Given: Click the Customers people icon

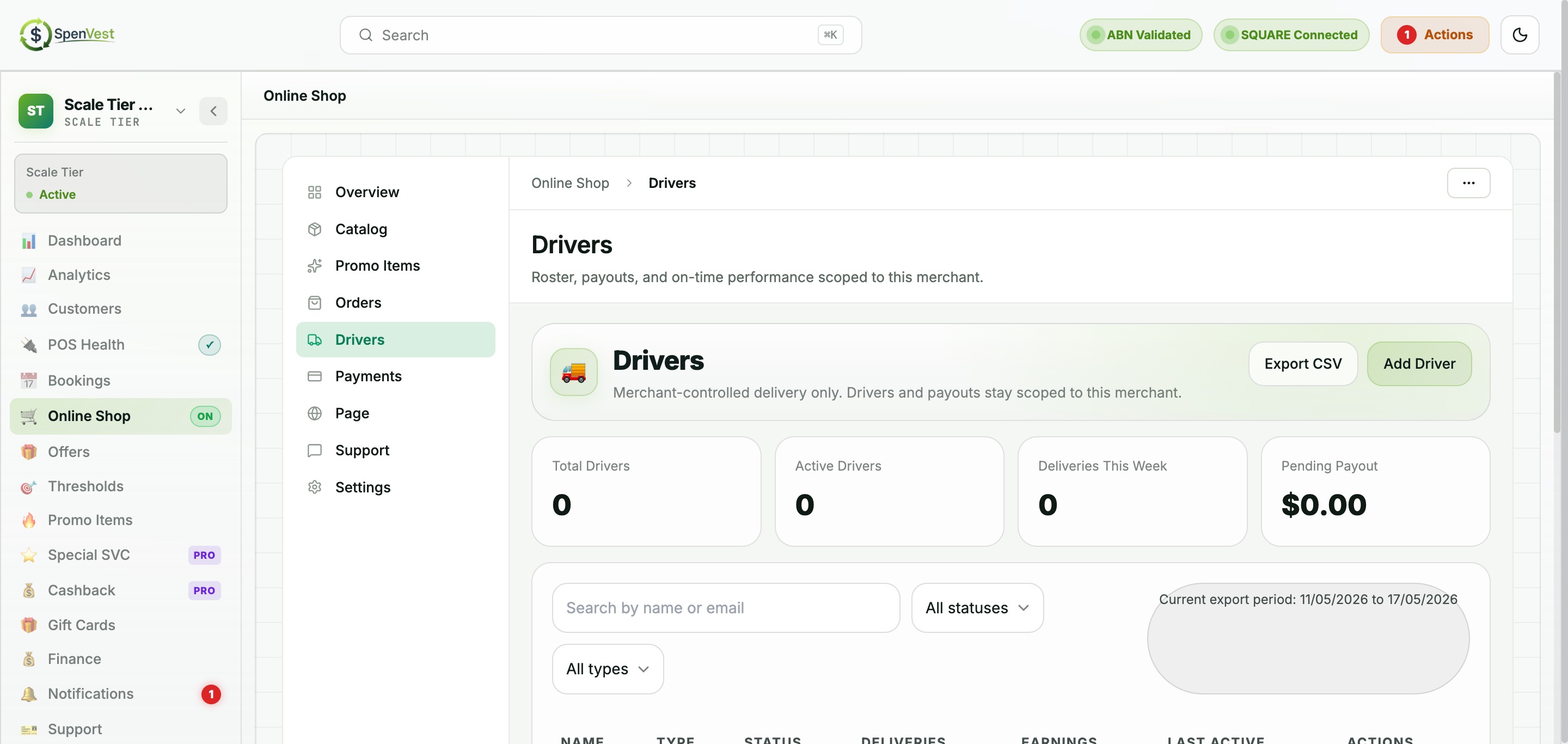Looking at the screenshot, I should click(29, 309).
